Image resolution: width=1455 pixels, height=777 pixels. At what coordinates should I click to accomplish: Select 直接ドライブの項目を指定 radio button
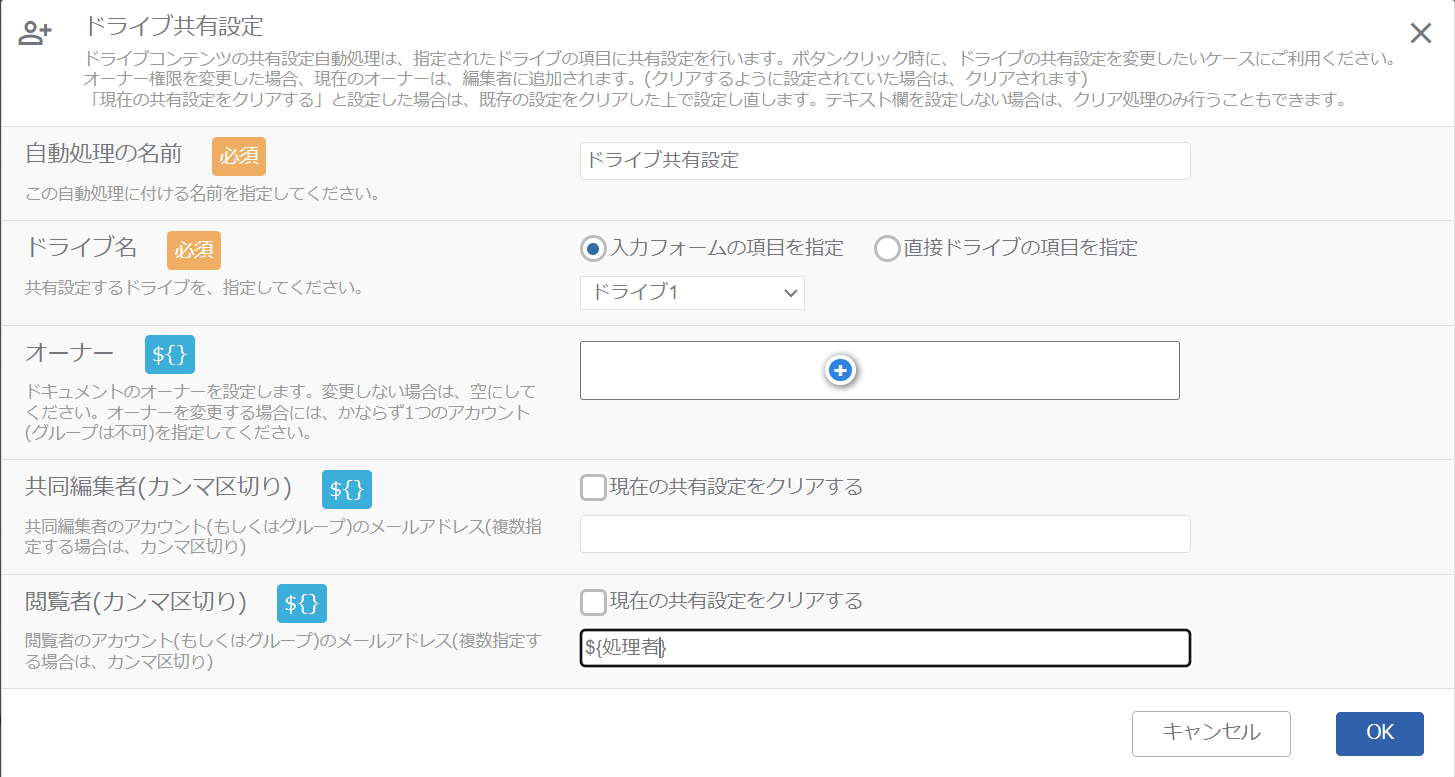[x=887, y=248]
